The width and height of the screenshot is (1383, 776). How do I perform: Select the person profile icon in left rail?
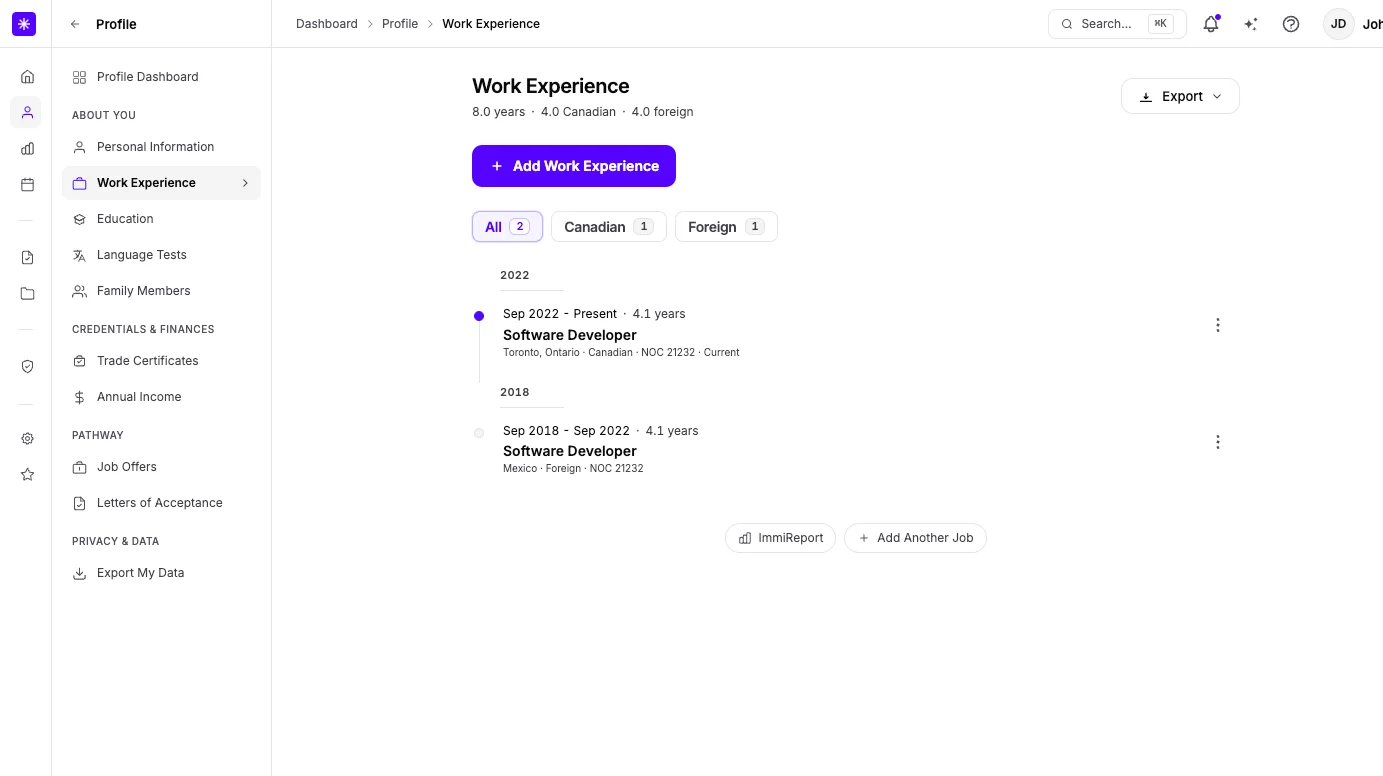coord(27,113)
